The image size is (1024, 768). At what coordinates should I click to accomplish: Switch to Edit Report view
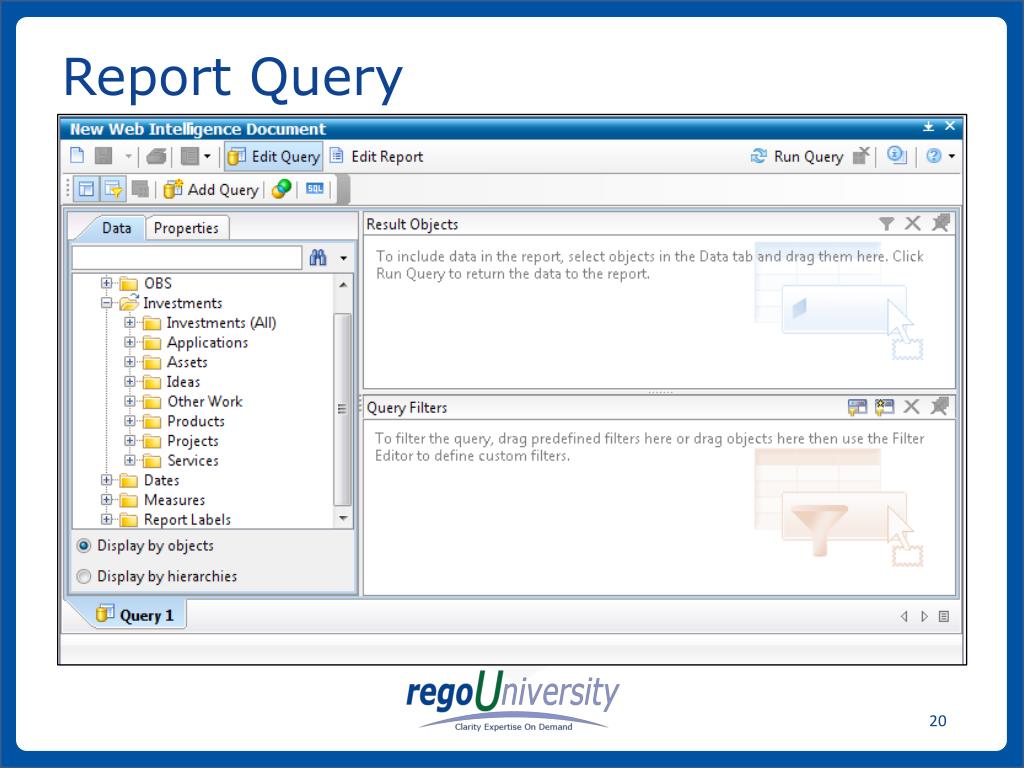376,156
